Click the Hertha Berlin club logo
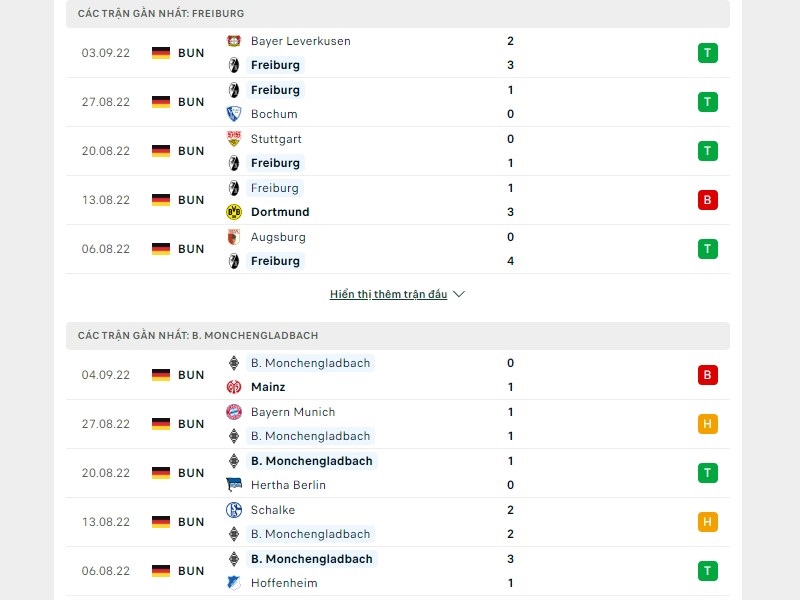The image size is (800, 600). point(235,485)
